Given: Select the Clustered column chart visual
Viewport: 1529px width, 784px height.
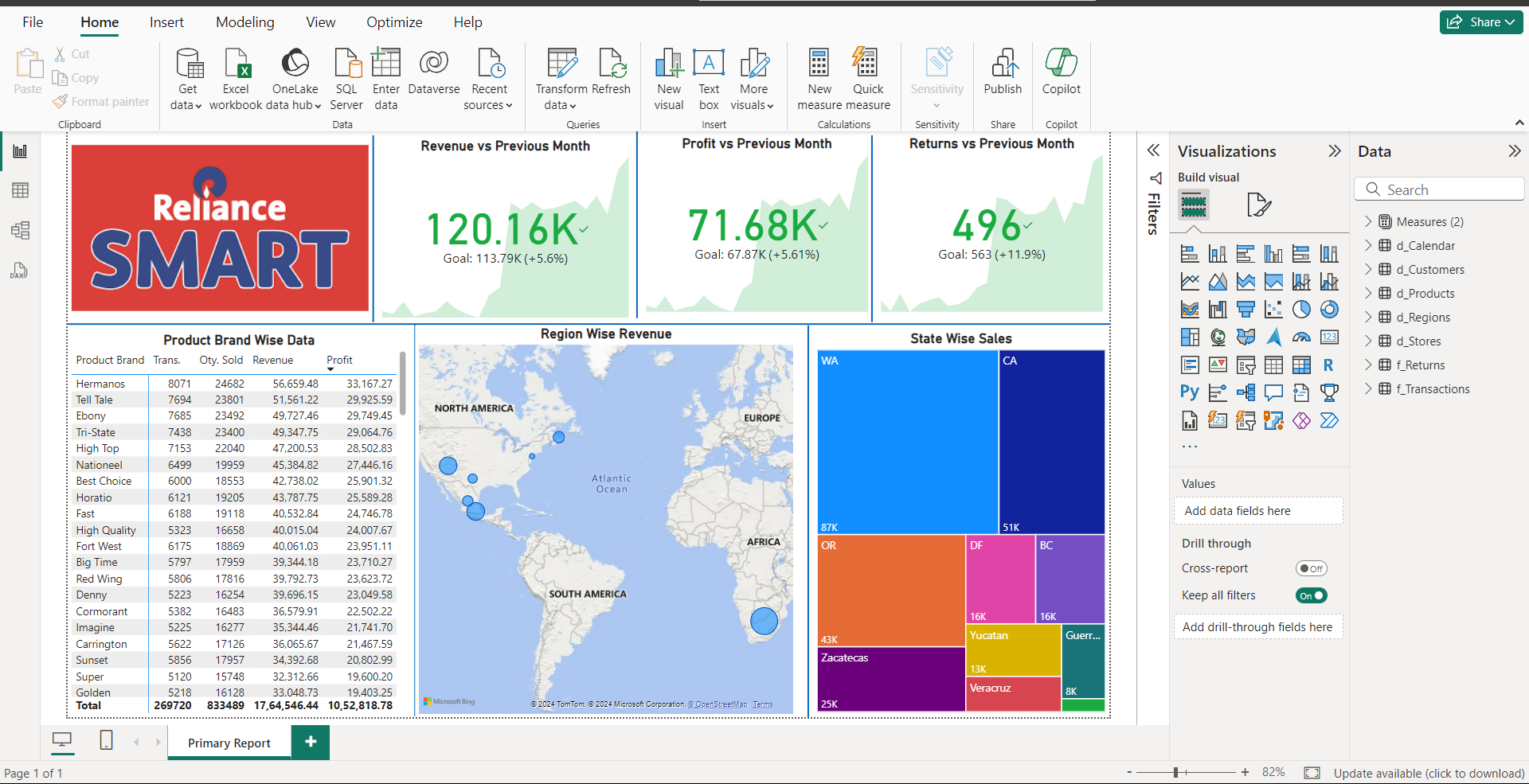Looking at the screenshot, I should (x=1273, y=254).
